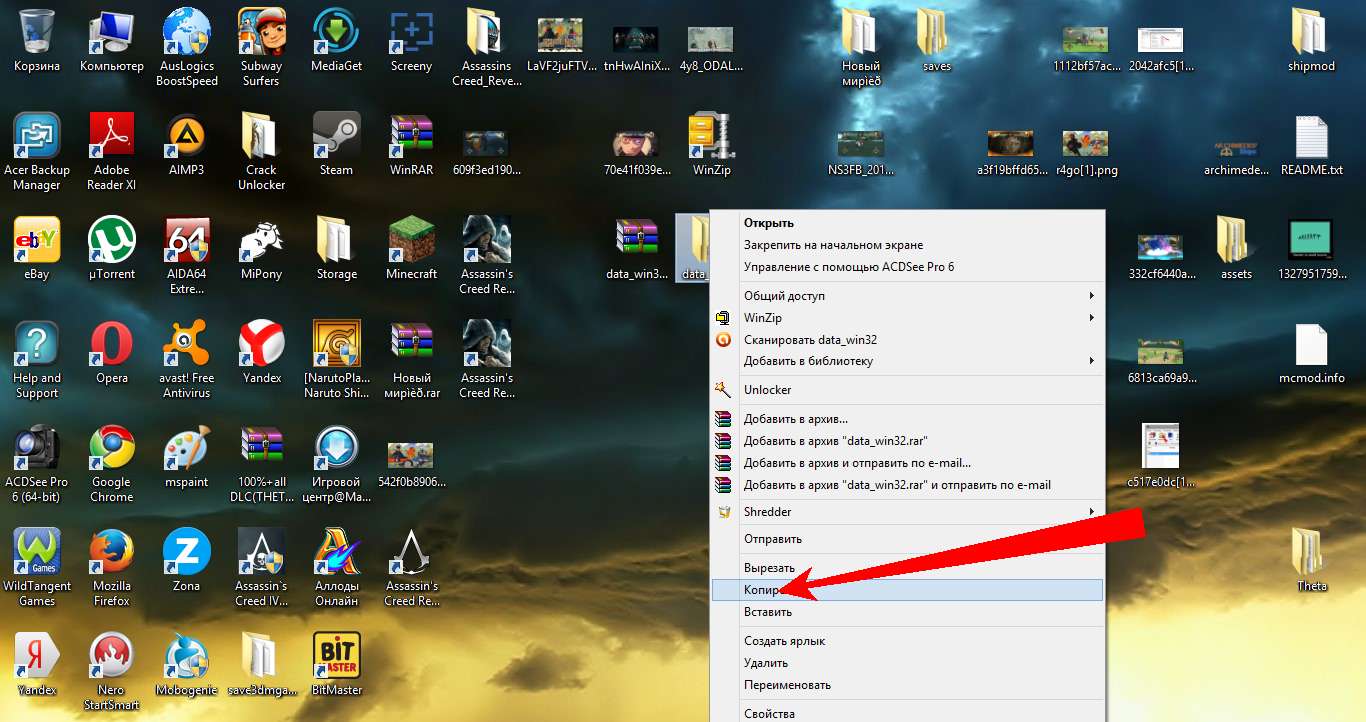This screenshot has width=1366, height=722.
Task: Select Nero StartSmart icon
Action: pyautogui.click(x=112, y=656)
